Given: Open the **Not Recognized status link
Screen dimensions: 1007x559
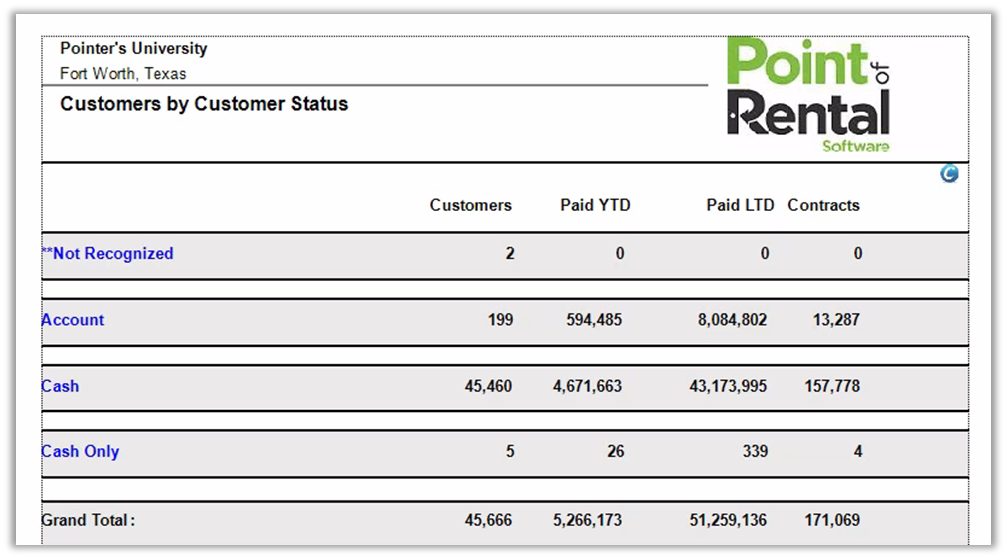Looking at the screenshot, I should tap(108, 254).
